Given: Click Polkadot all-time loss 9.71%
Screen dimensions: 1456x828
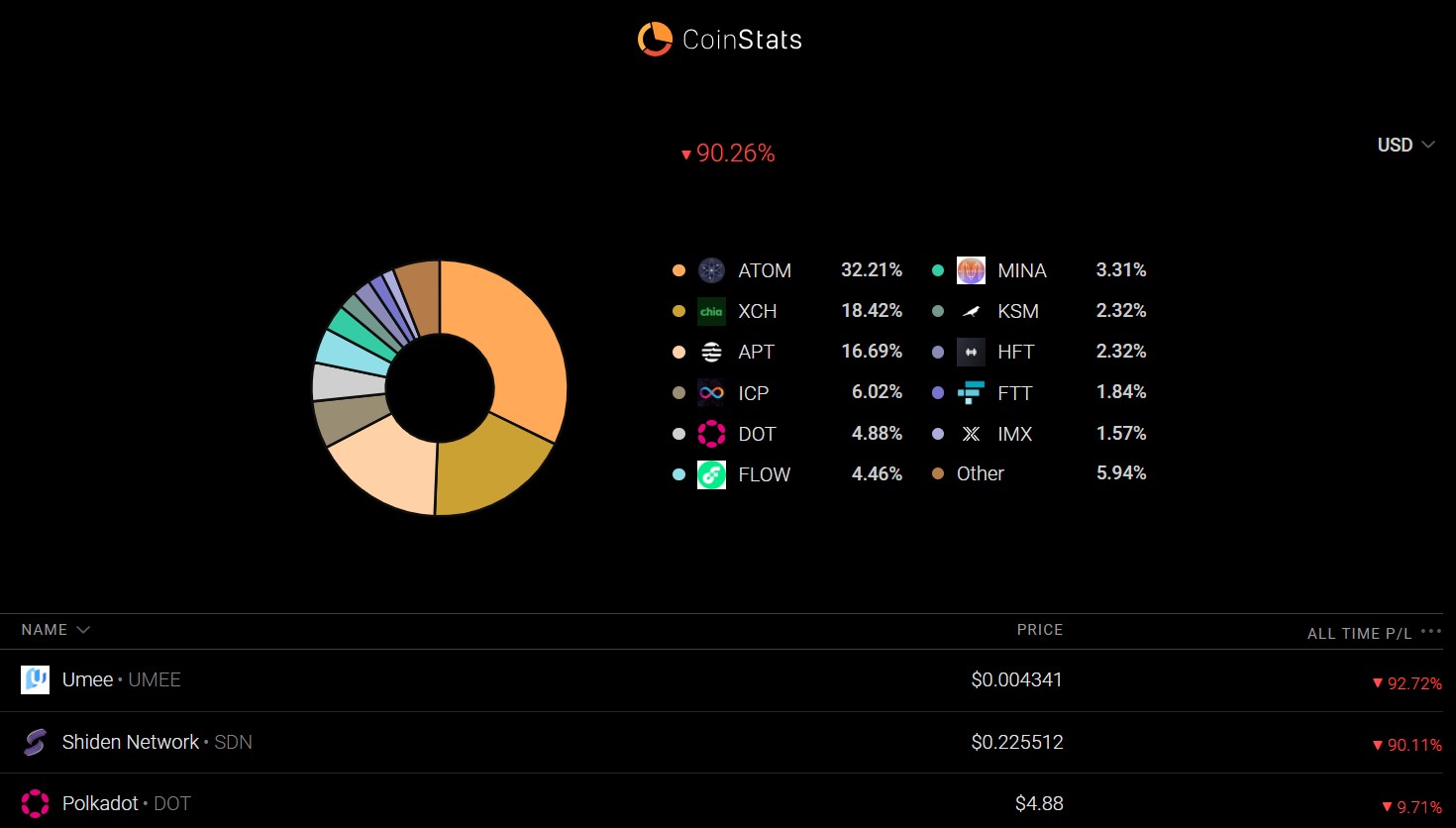Looking at the screenshot, I should [1411, 807].
